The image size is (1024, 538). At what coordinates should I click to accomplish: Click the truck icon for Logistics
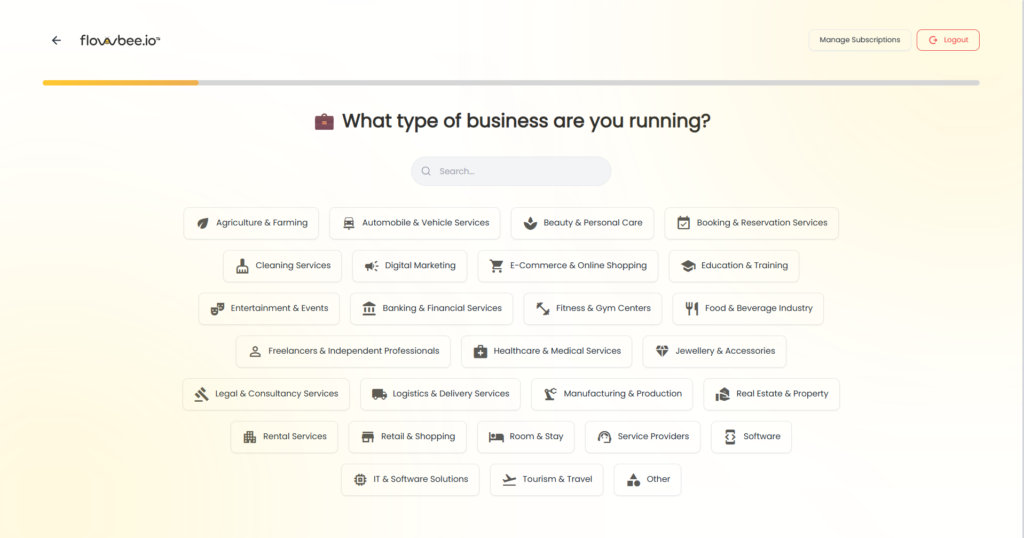[379, 394]
